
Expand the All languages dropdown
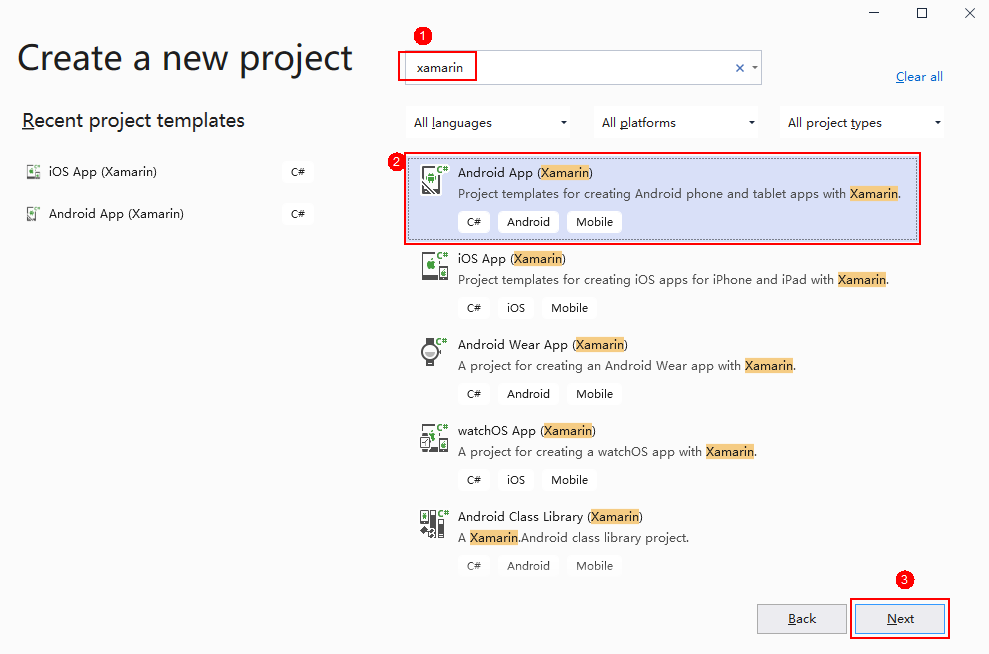click(x=488, y=123)
